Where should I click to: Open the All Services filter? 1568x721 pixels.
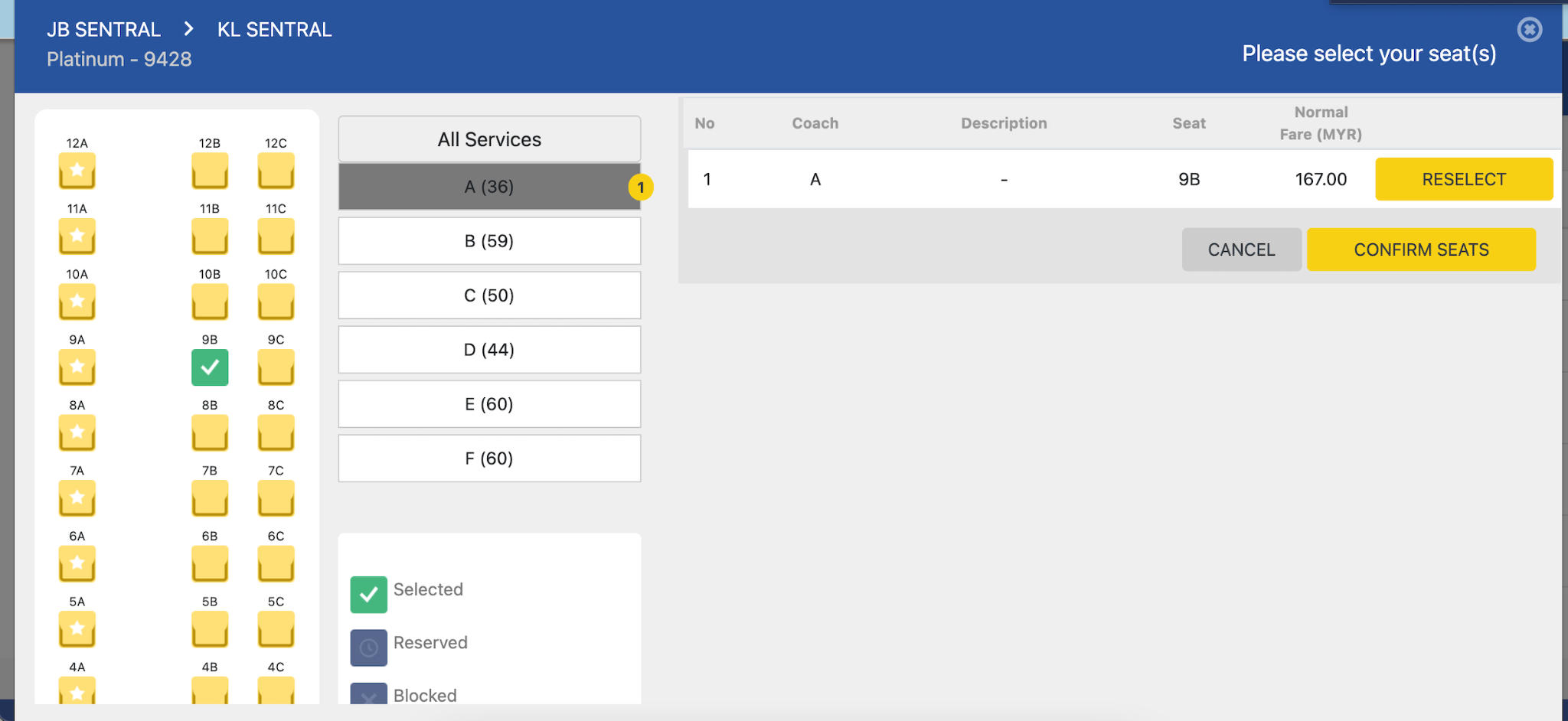(x=489, y=139)
